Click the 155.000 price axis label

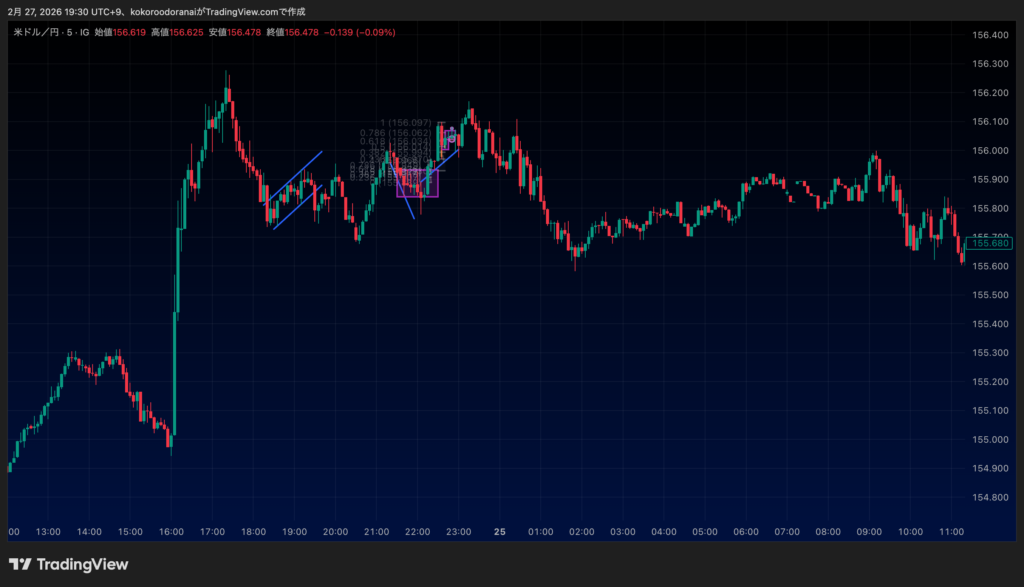click(990, 439)
